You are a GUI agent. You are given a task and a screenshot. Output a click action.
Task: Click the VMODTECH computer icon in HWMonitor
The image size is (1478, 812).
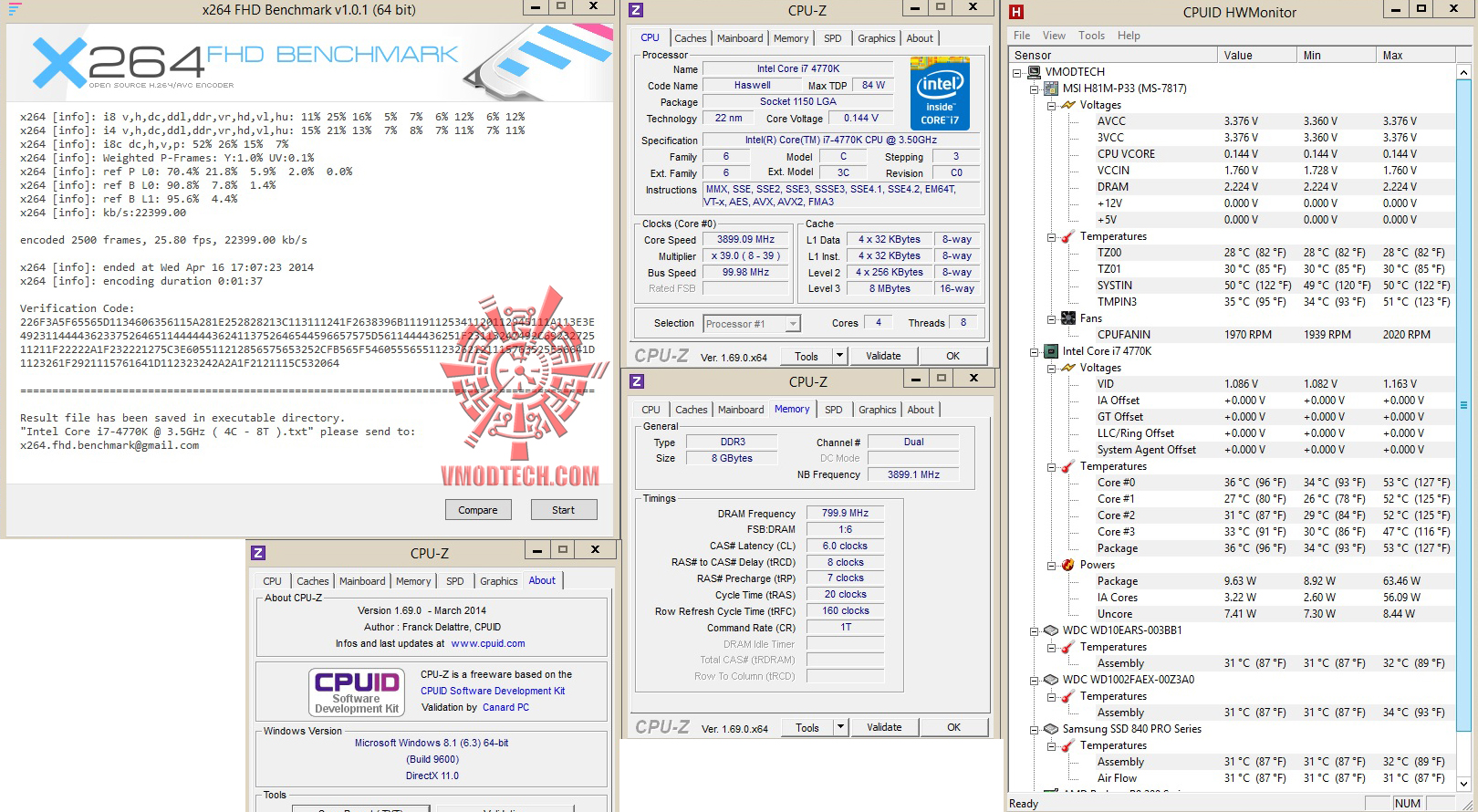pos(1034,72)
